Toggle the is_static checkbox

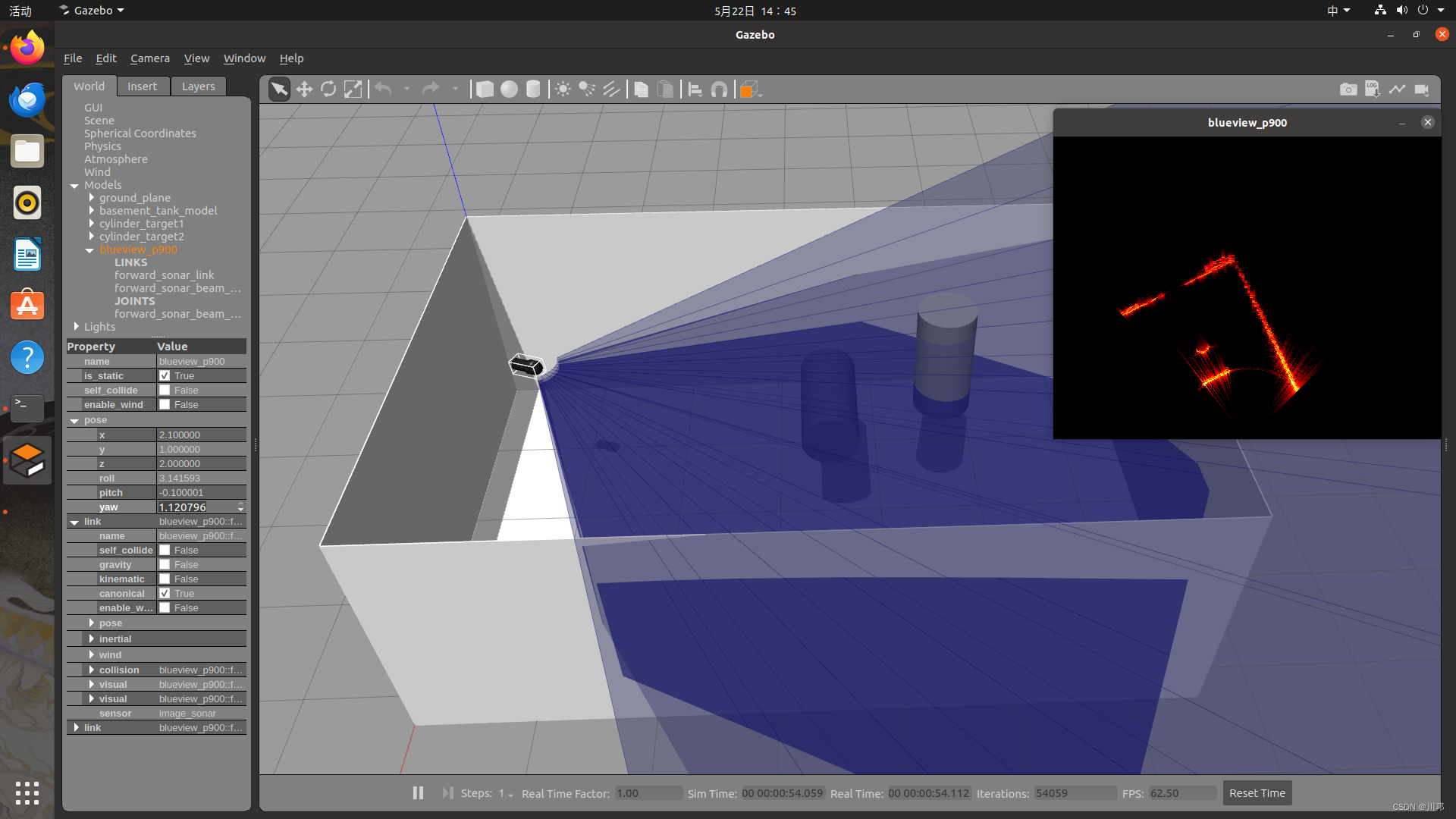[165, 376]
